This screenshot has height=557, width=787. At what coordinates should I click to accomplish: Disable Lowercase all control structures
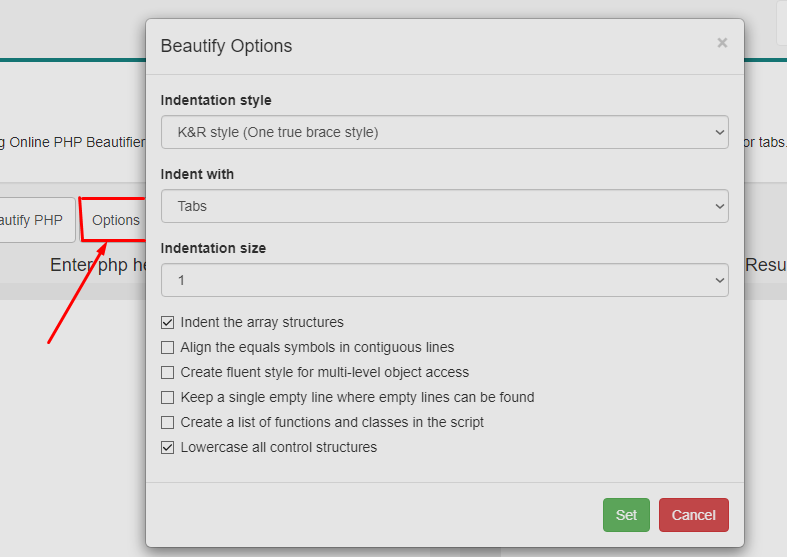(x=167, y=448)
